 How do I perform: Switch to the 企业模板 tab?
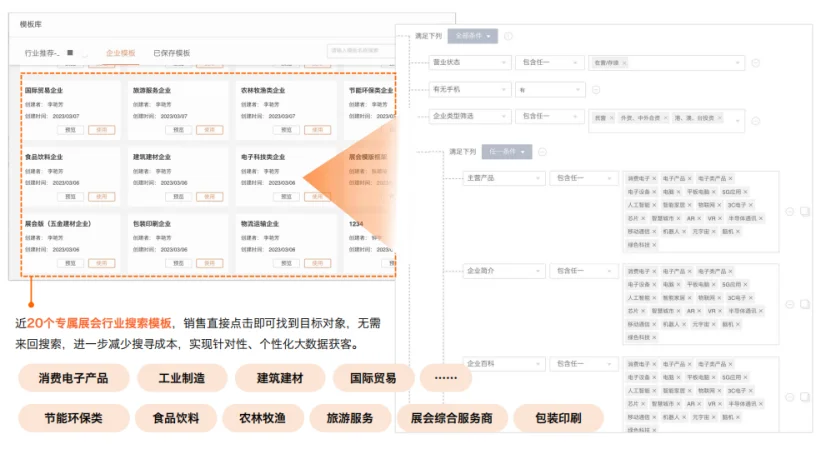[x=121, y=53]
